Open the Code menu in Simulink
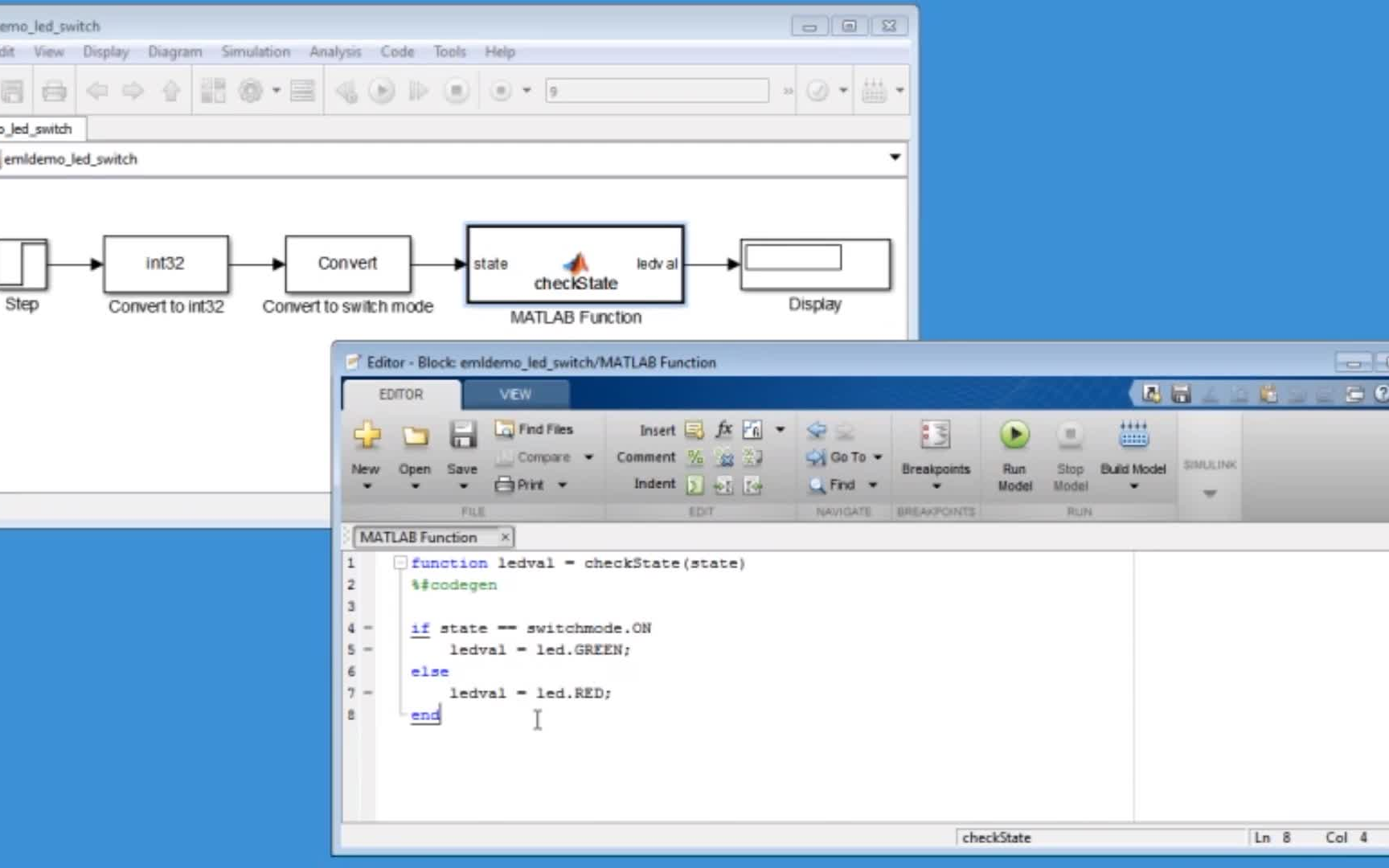 pyautogui.click(x=397, y=51)
